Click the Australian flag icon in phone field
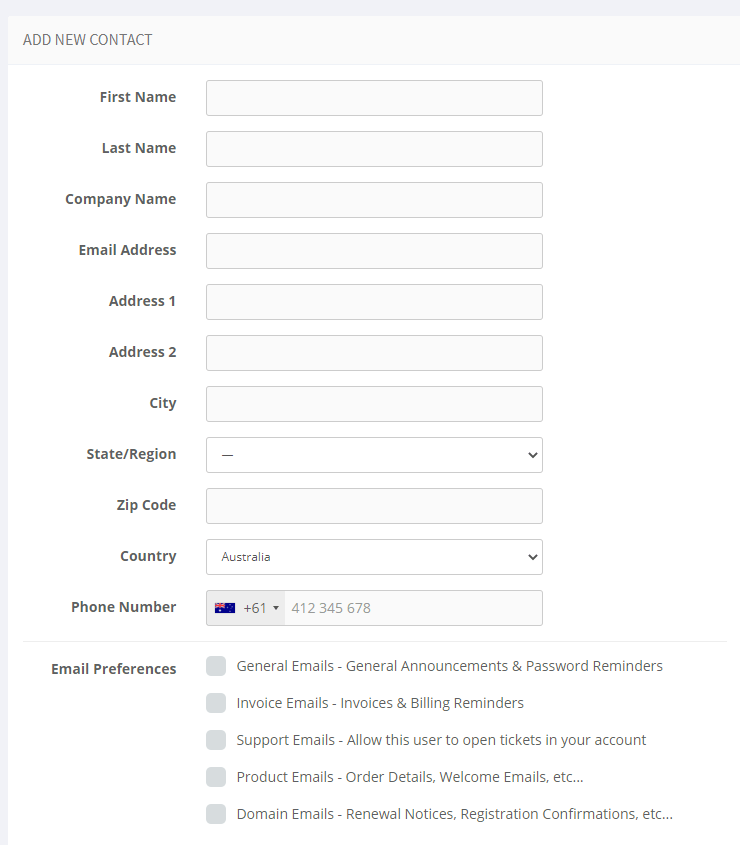The height and width of the screenshot is (845, 740). click(224, 607)
